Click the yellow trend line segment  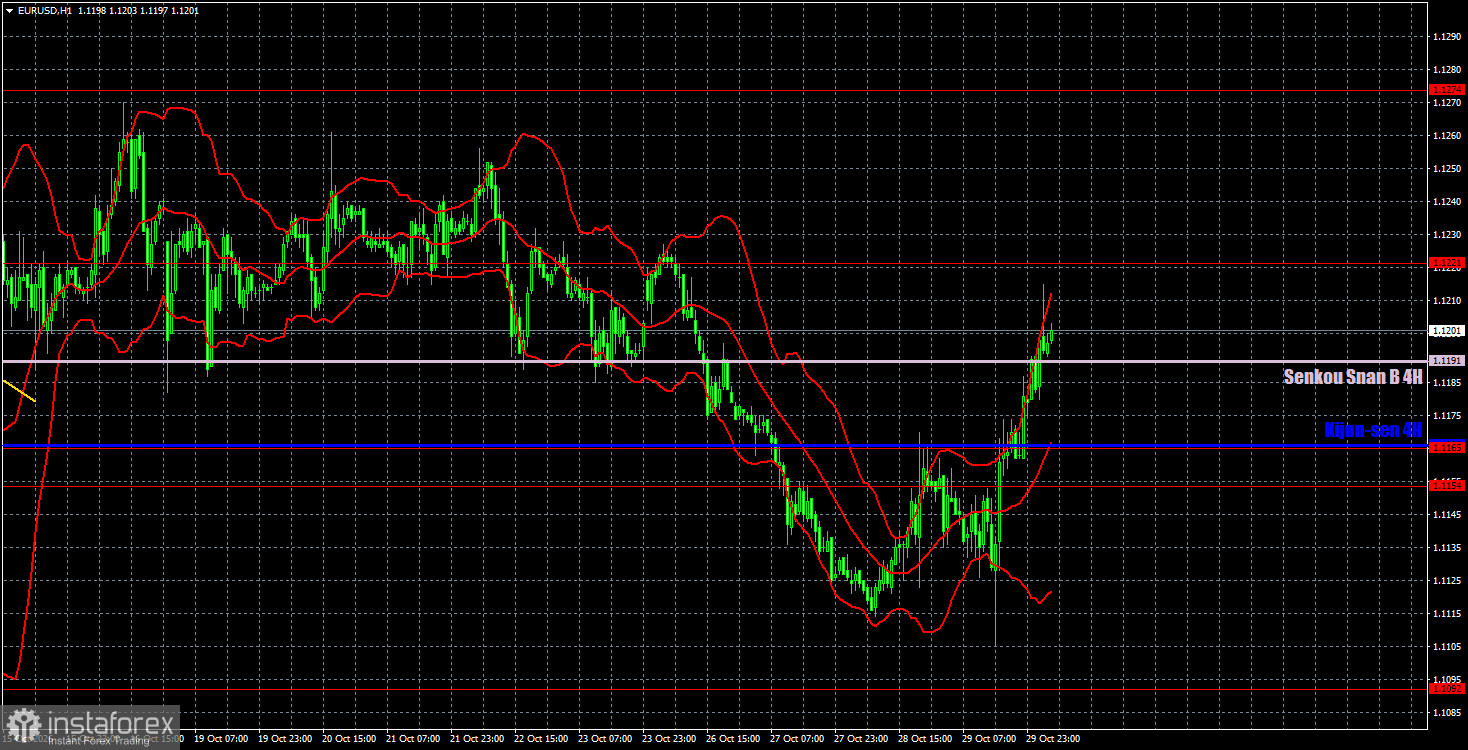point(19,391)
